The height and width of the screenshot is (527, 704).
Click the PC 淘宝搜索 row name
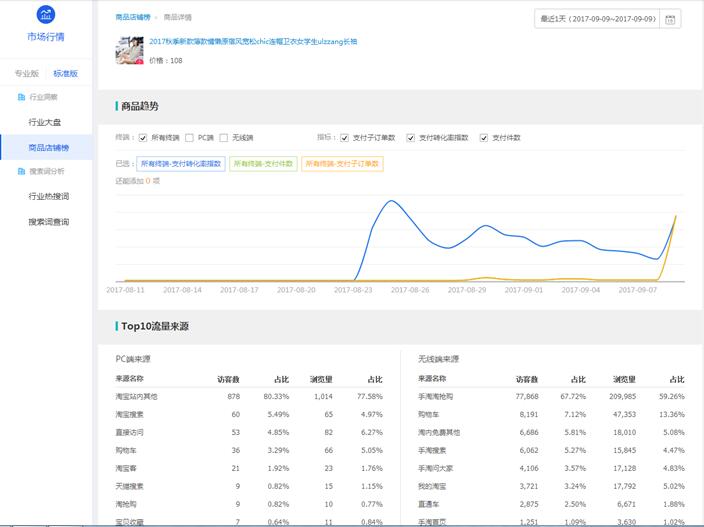(129, 414)
